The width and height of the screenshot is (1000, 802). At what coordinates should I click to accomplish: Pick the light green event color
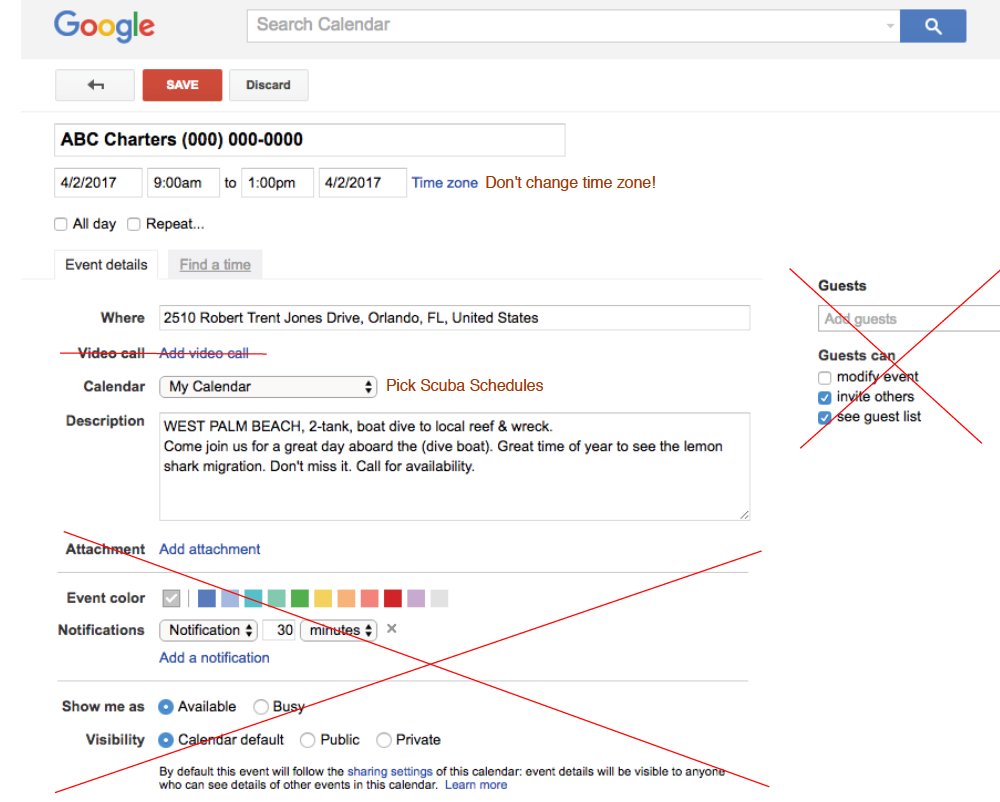click(277, 599)
